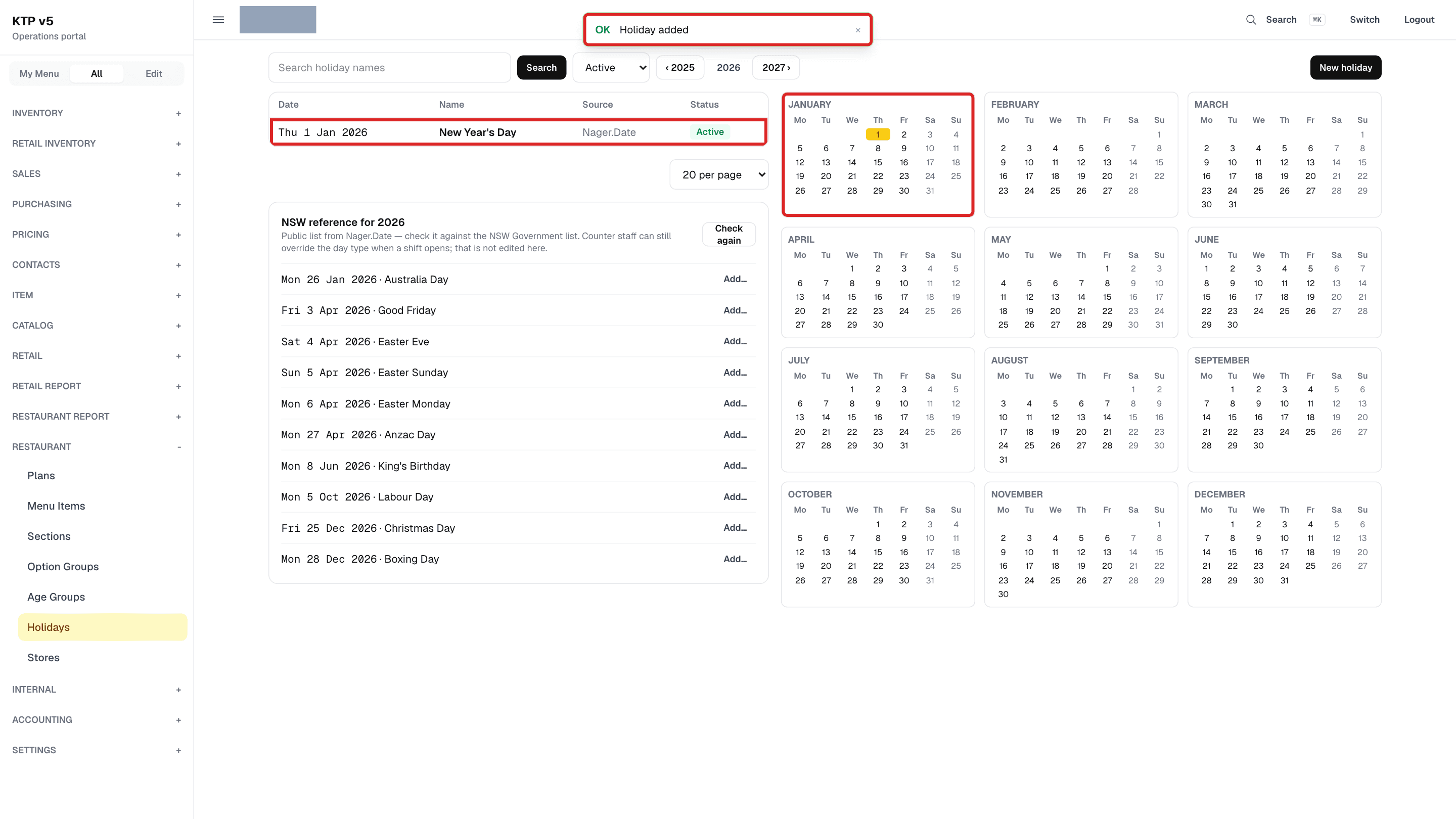Open the Menu Items page
Viewport: 1456px width, 819px height.
click(102, 506)
